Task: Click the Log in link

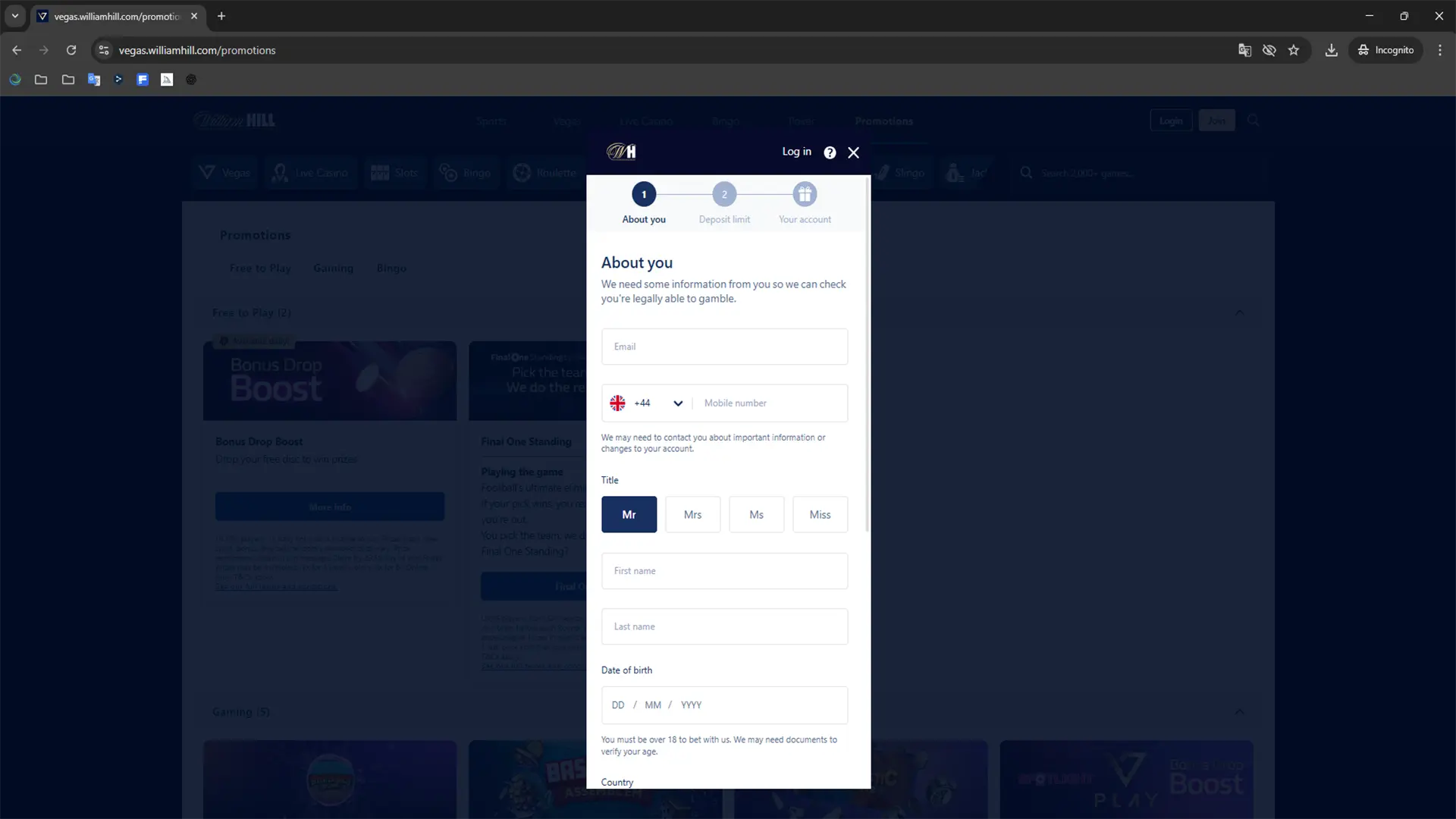Action: [x=796, y=152]
